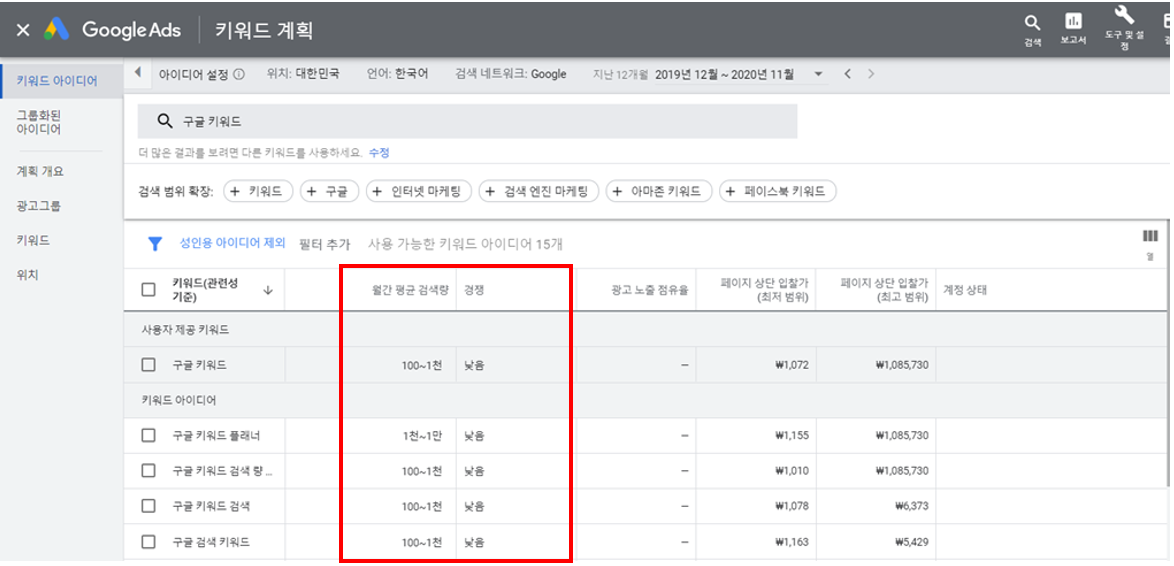This screenshot has height=566, width=1174.
Task: Click the magnifier icon in keyword search box
Action: (165, 121)
